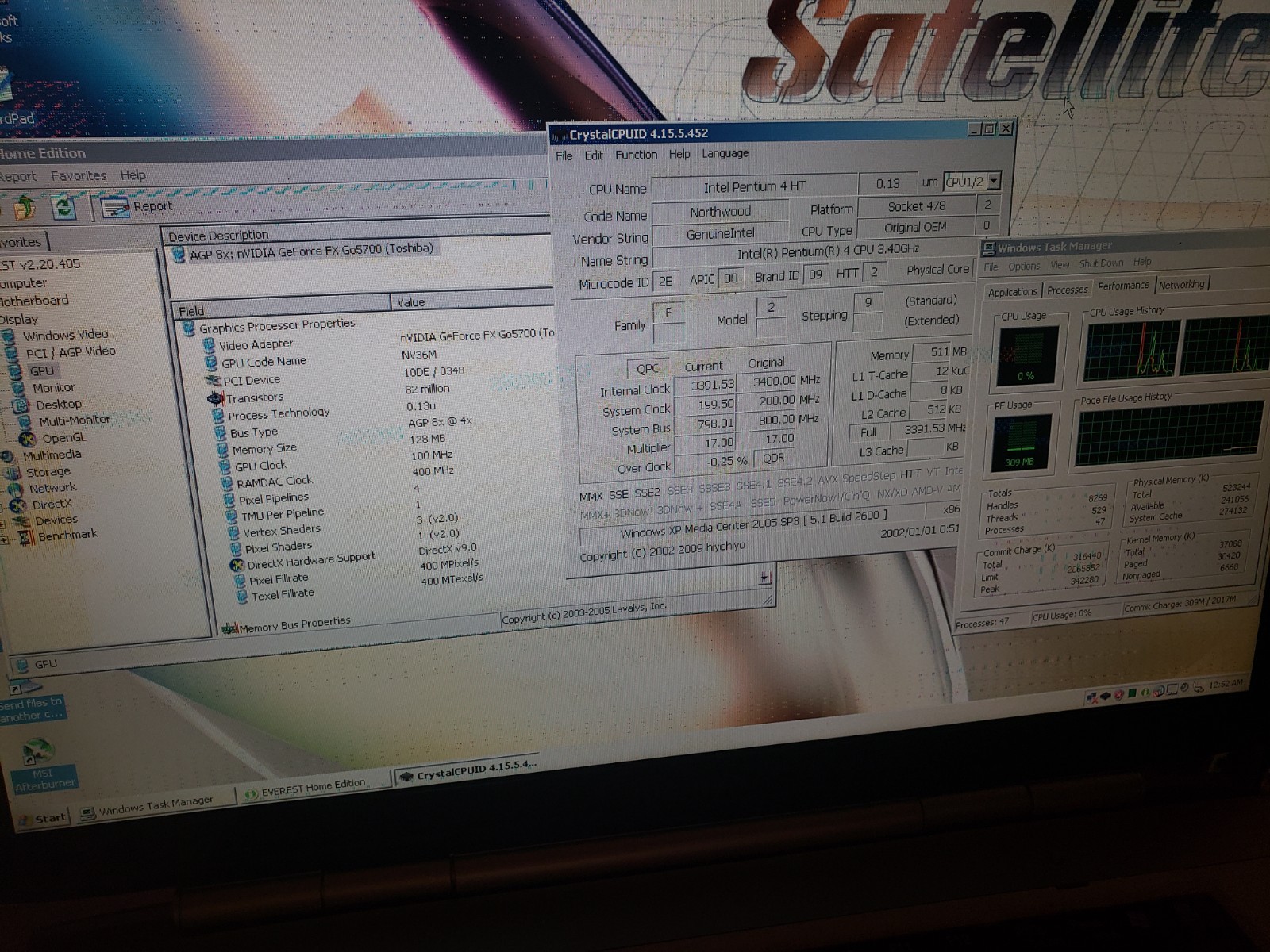Click the Full cache button in CrystalCPUID

[868, 432]
